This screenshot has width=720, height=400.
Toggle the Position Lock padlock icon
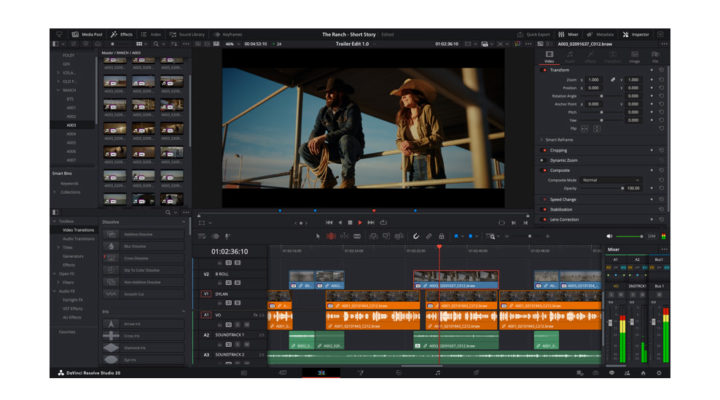pyautogui.click(x=441, y=236)
